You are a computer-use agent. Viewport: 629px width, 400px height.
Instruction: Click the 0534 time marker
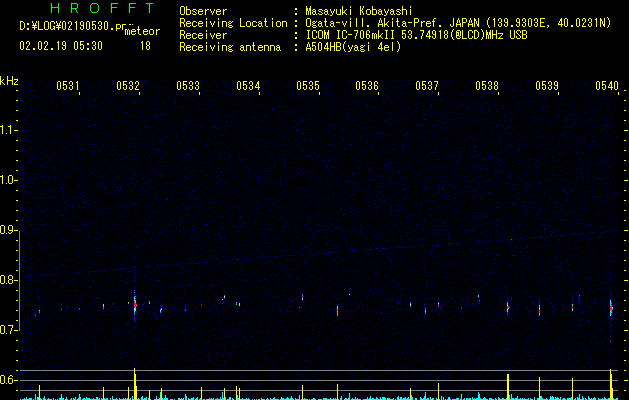pos(248,86)
